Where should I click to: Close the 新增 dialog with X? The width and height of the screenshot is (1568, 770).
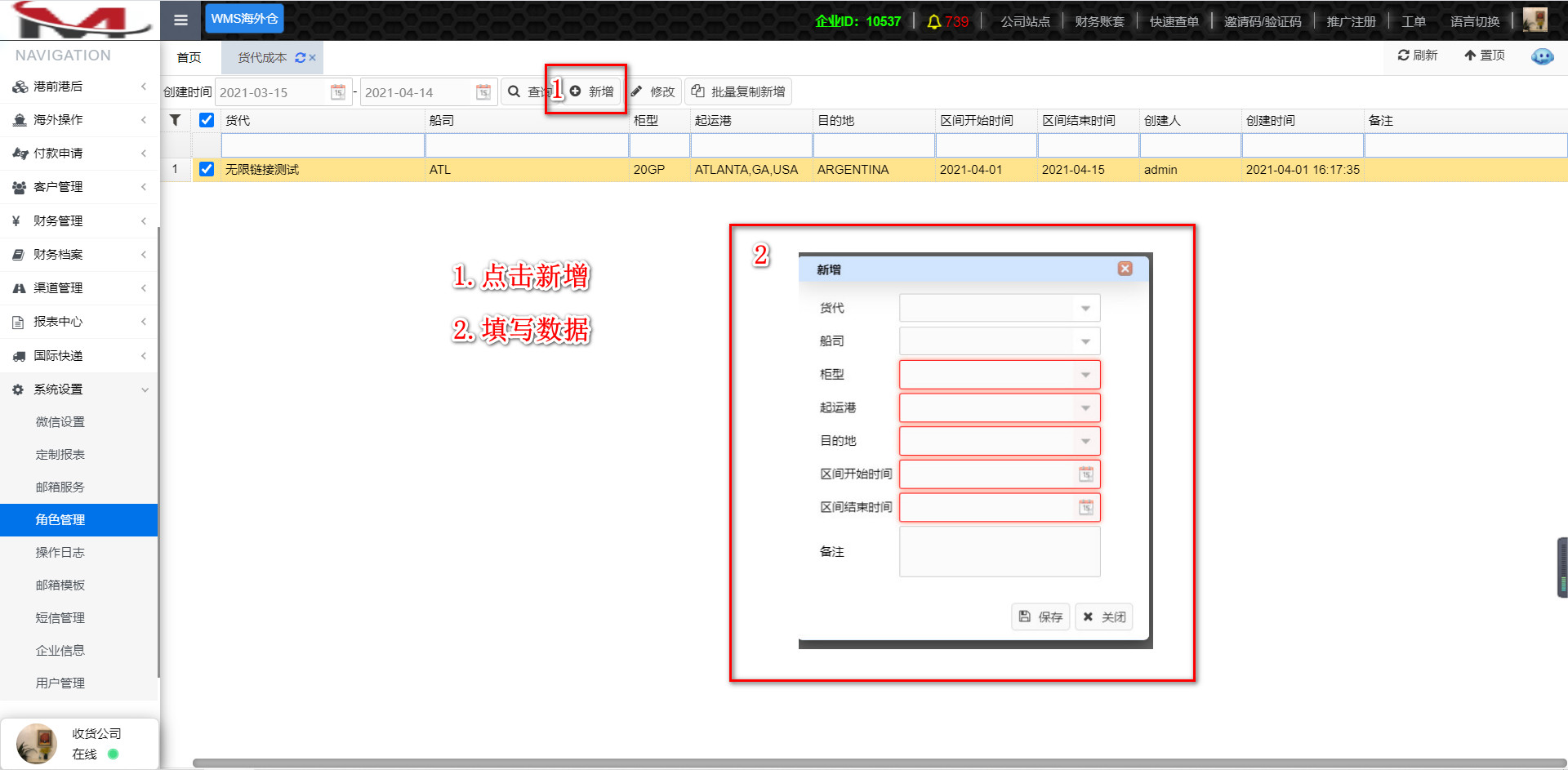1125,269
